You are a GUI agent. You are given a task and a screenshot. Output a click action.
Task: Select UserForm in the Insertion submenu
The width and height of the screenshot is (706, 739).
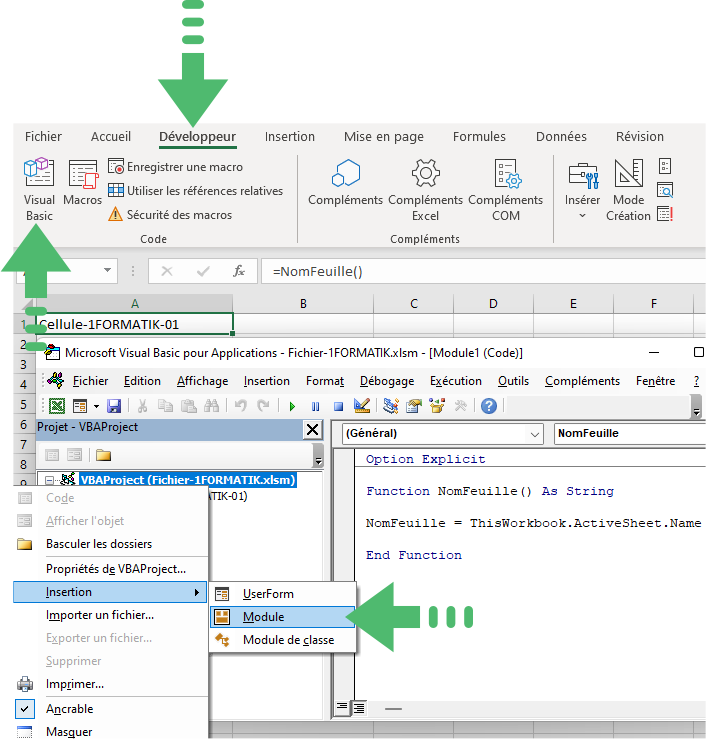pos(283,594)
